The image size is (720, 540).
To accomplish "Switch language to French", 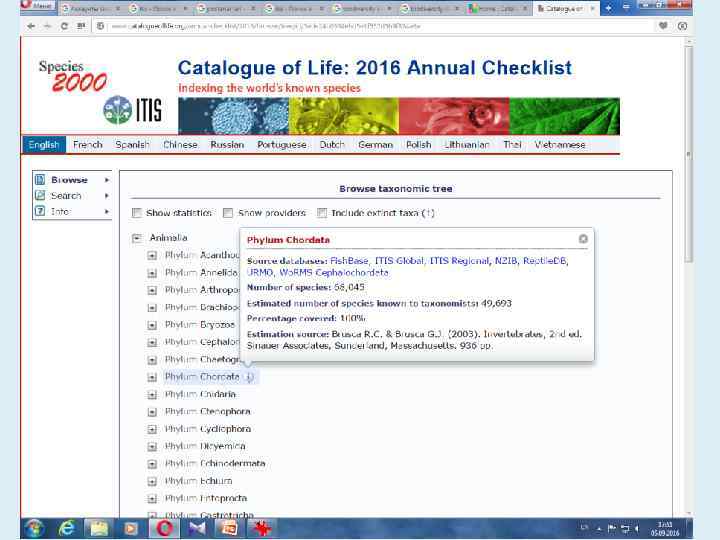I will 87,145.
